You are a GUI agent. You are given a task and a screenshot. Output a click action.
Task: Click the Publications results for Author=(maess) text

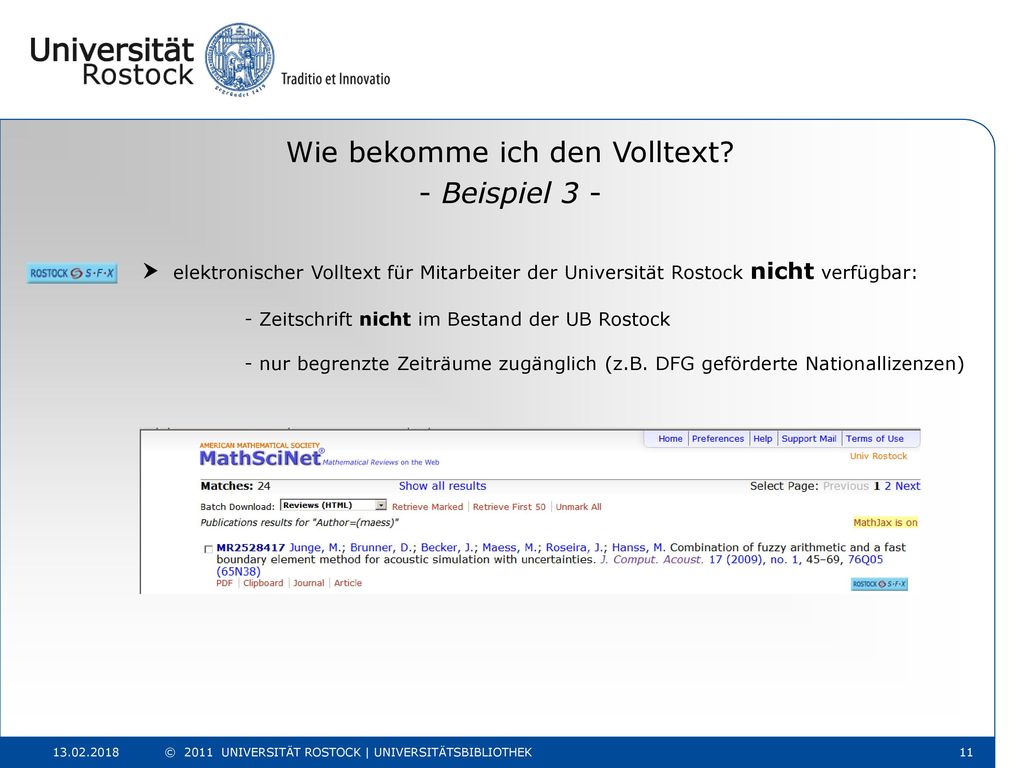(299, 522)
